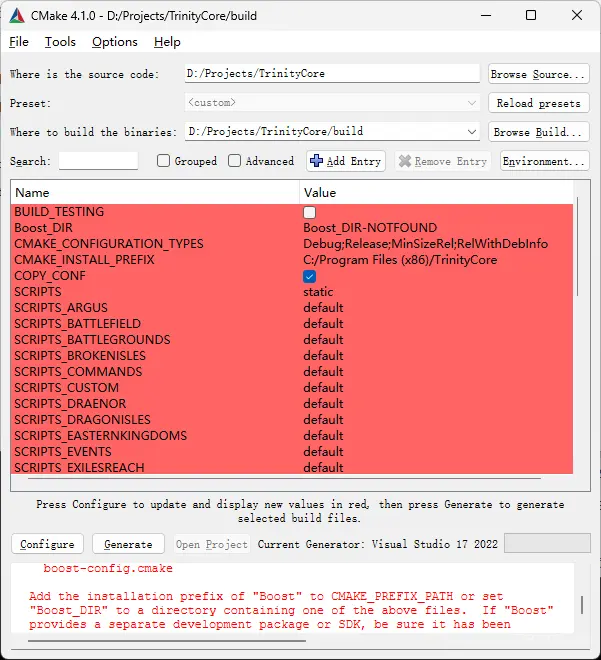The image size is (601, 660).
Task: Click the Configure button
Action: point(47,544)
